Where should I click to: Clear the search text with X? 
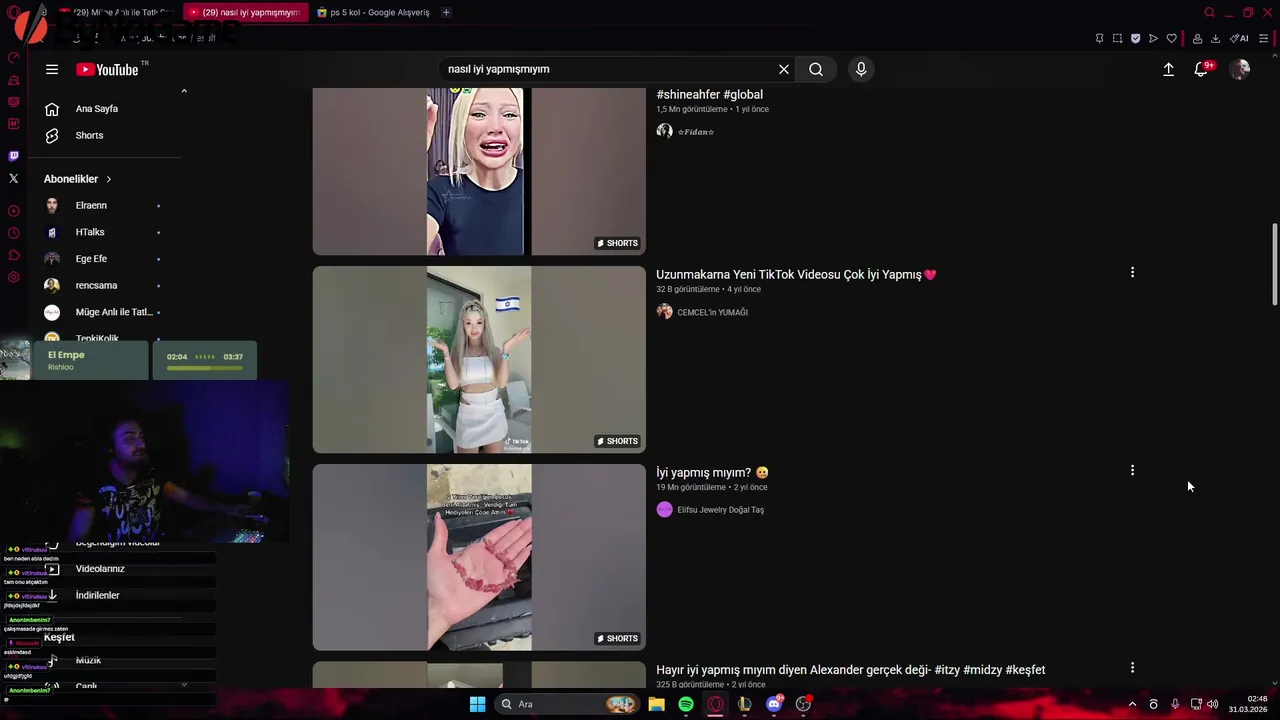[x=784, y=69]
